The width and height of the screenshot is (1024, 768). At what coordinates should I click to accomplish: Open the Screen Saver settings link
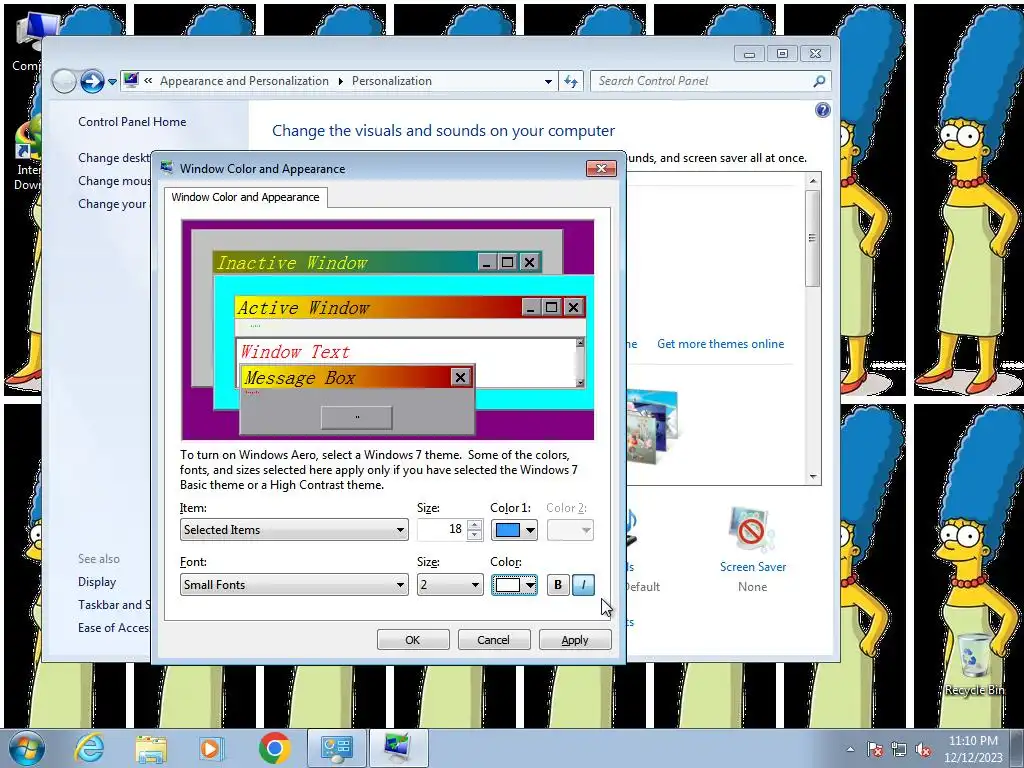pyautogui.click(x=753, y=567)
